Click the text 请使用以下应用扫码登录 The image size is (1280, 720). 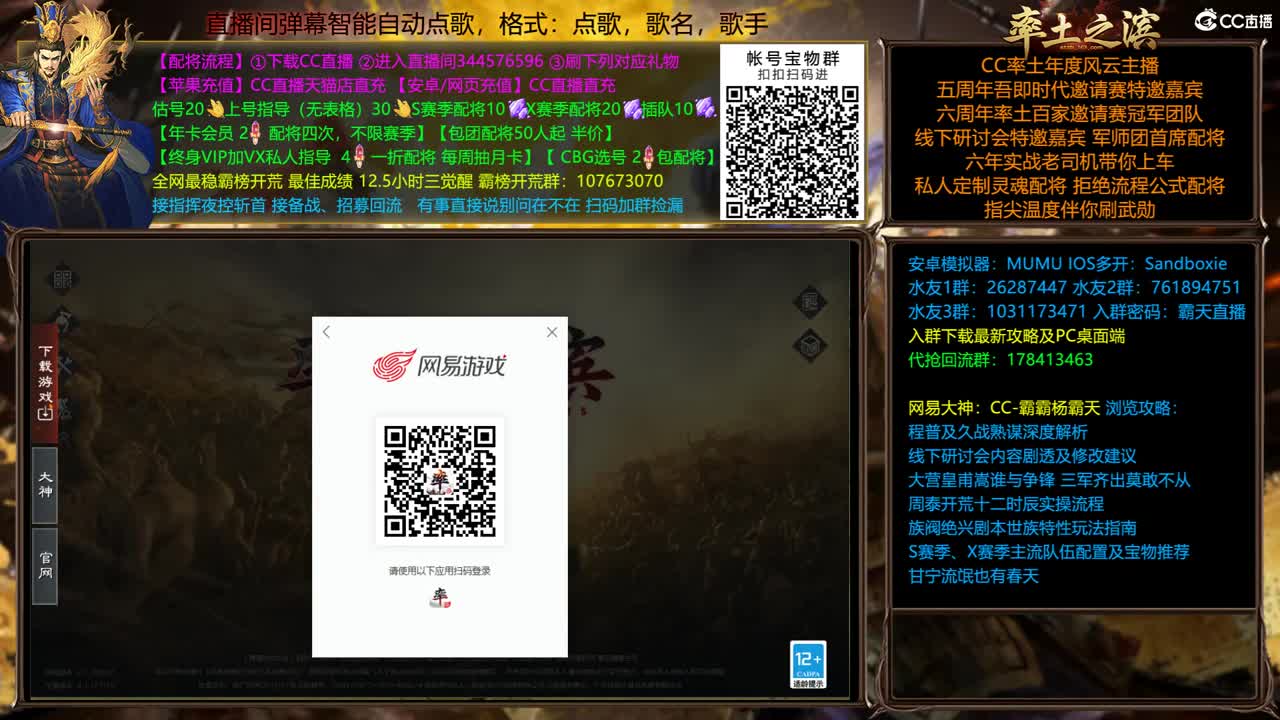coord(440,571)
